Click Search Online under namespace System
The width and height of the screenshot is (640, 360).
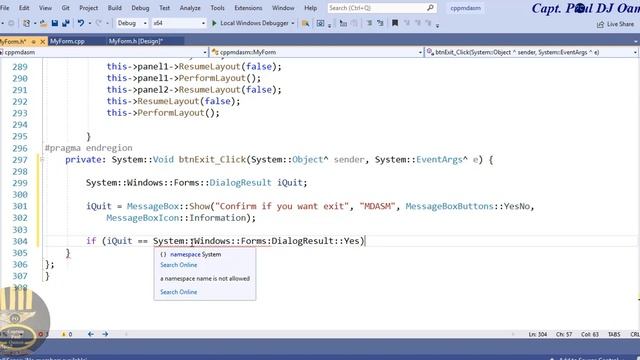point(178,265)
